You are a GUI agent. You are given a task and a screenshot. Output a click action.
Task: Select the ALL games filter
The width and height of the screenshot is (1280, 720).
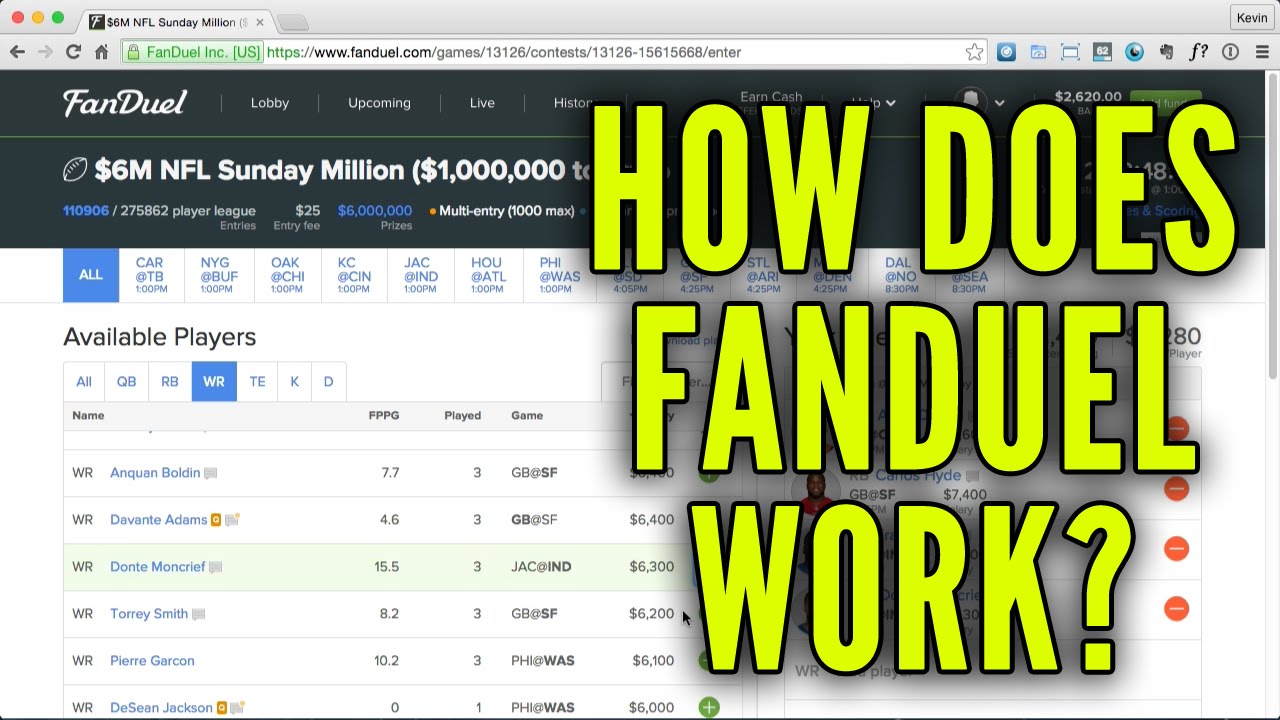tap(91, 275)
